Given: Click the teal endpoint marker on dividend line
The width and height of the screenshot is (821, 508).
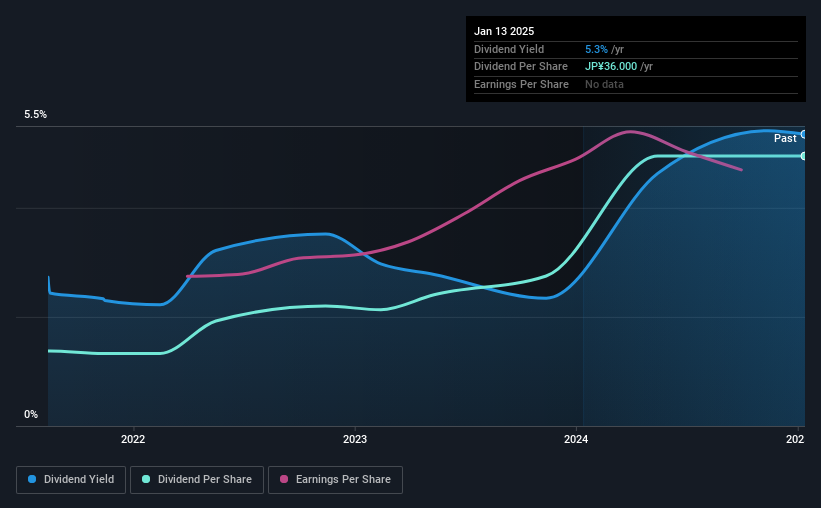Looking at the screenshot, I should click(804, 156).
